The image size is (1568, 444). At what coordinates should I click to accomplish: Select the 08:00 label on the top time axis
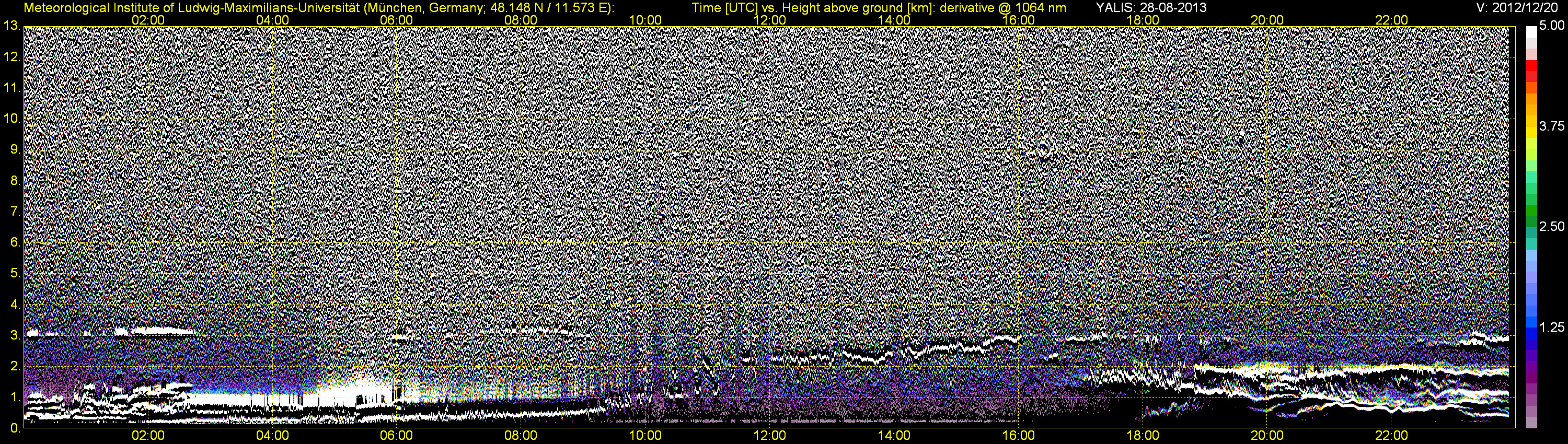[521, 20]
